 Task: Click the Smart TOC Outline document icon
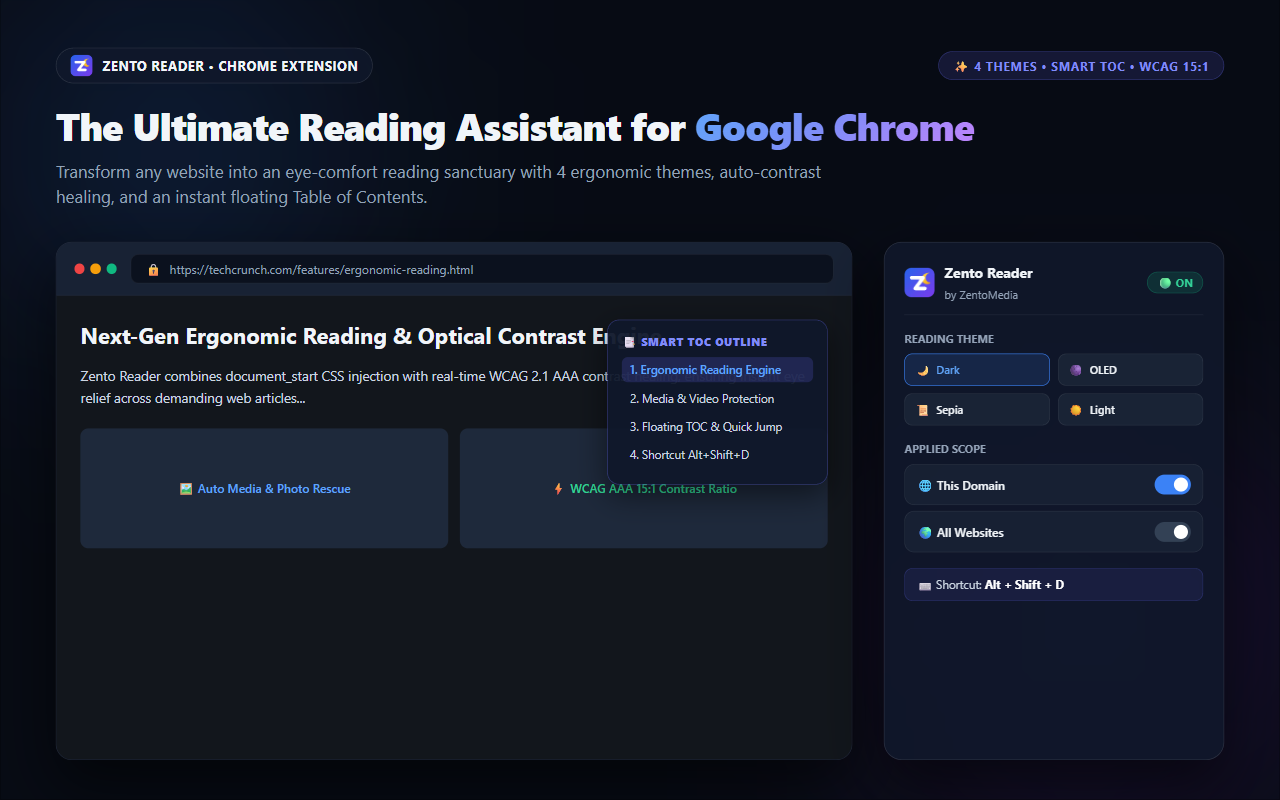(x=630, y=342)
